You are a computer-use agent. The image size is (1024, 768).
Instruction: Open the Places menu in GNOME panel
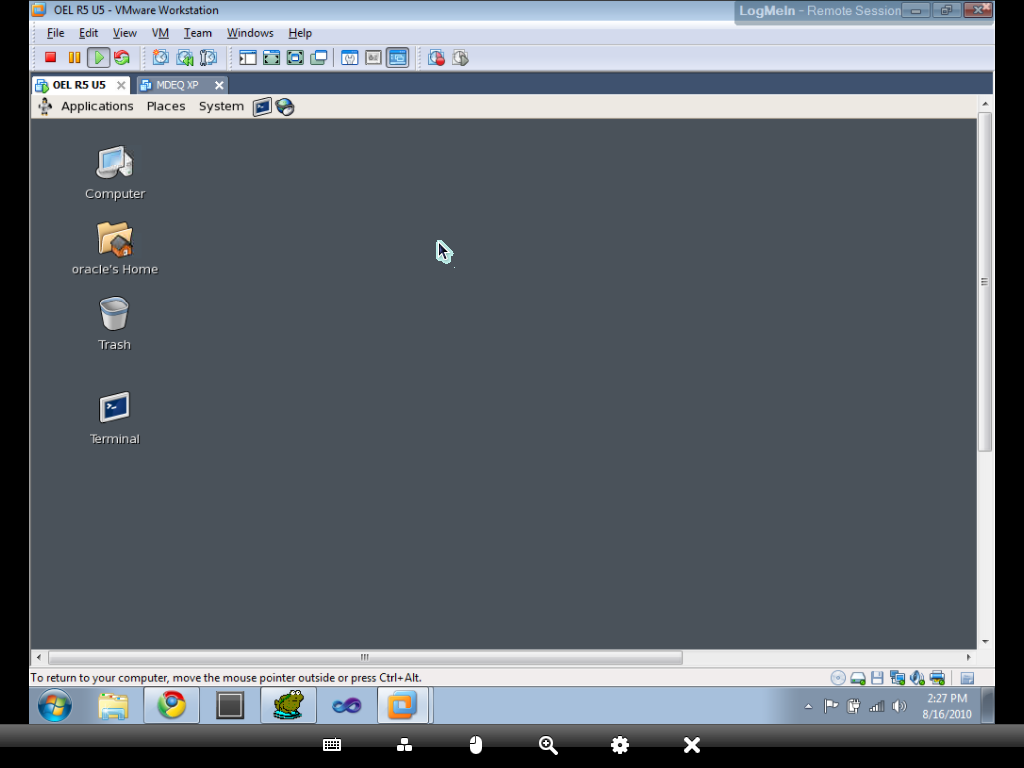point(166,106)
